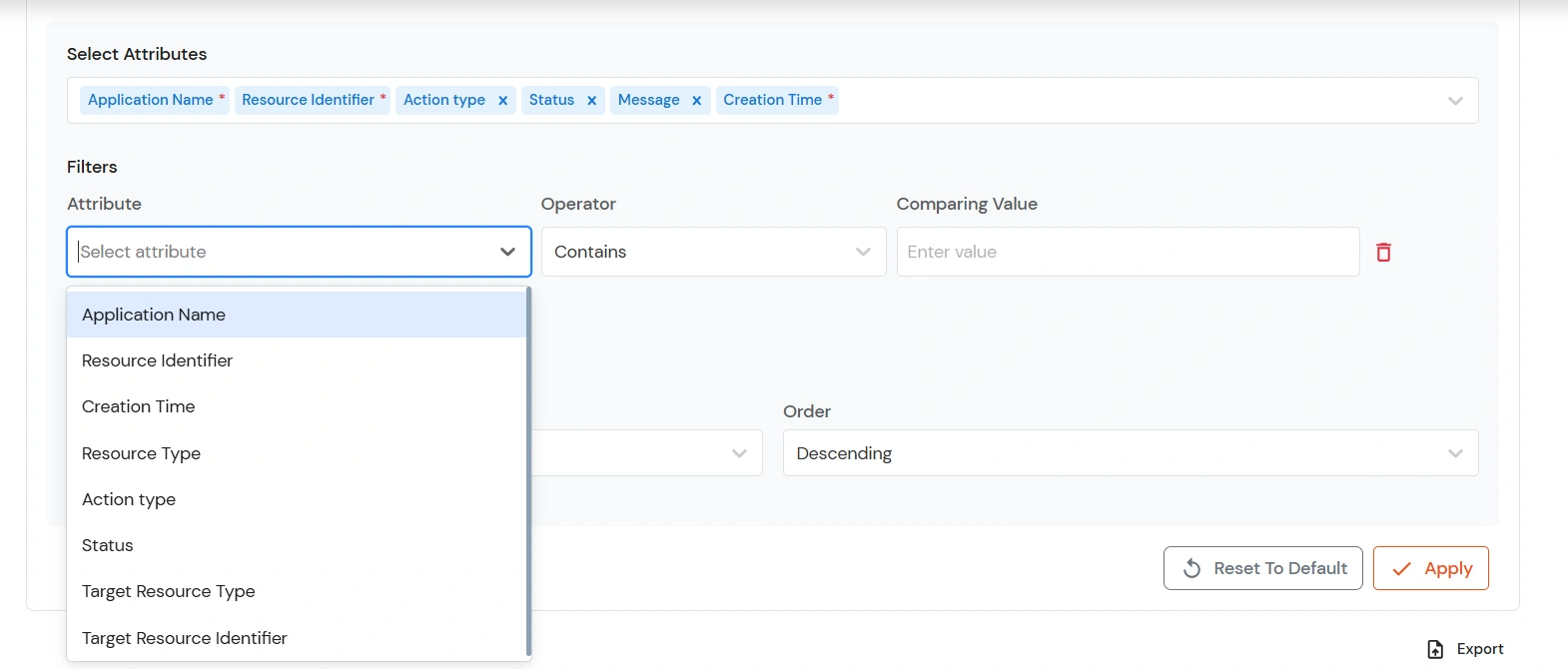The image size is (1568, 669).
Task: Collapse the Select attribute dropdown arrow
Action: click(507, 252)
